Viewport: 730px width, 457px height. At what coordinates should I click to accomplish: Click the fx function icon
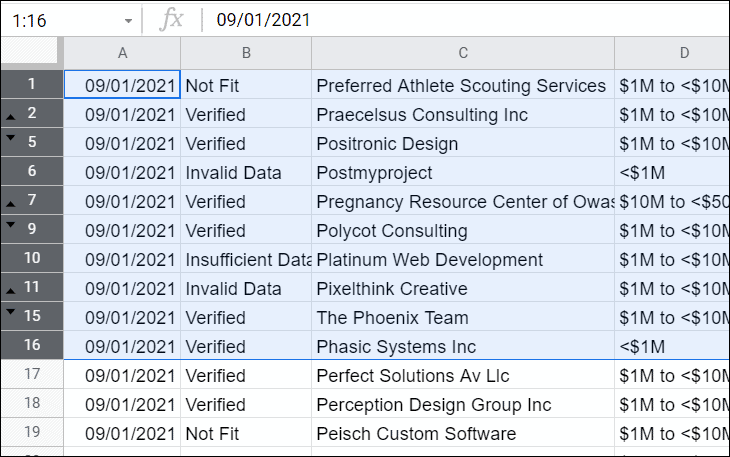(172, 20)
